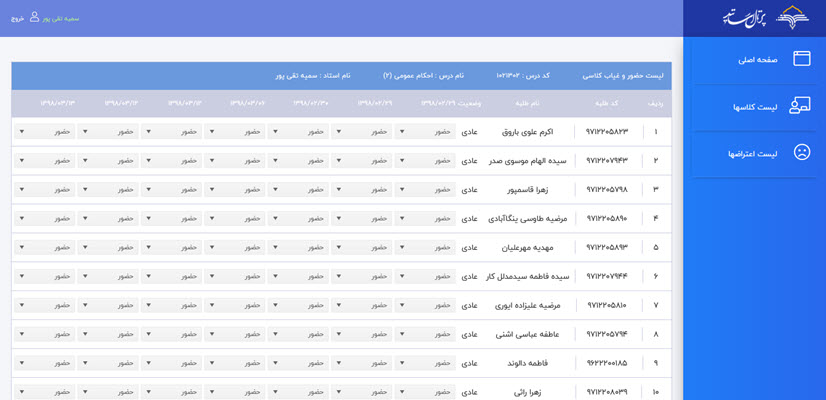Click the 'کد طلبه' column header
The height and width of the screenshot is (400, 826).
[x=607, y=103]
